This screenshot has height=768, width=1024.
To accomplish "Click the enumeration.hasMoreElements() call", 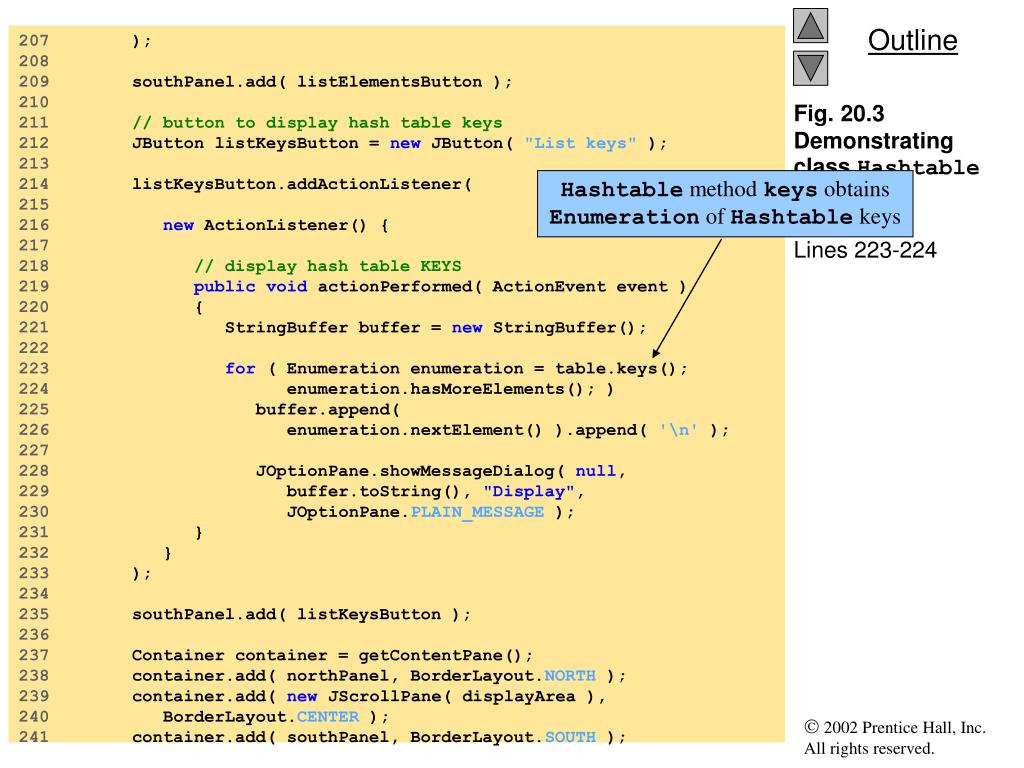I will (x=440, y=389).
